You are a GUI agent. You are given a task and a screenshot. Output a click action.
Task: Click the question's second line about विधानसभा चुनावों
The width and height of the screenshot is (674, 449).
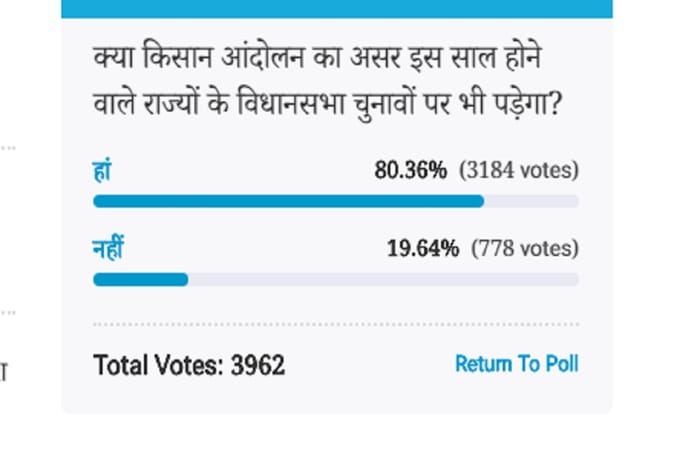coord(328,104)
